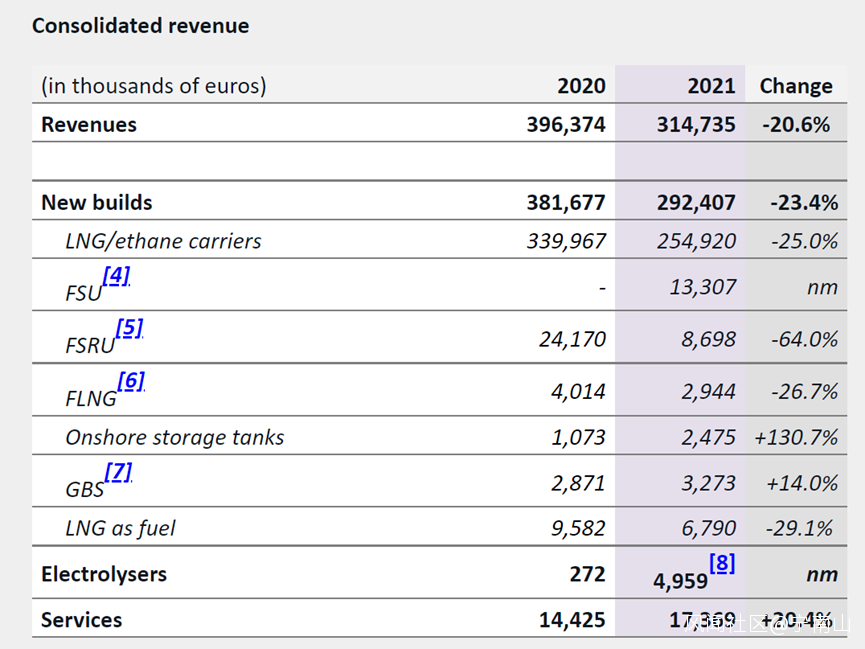Open footnote link [7] next to GBS

coord(118,472)
